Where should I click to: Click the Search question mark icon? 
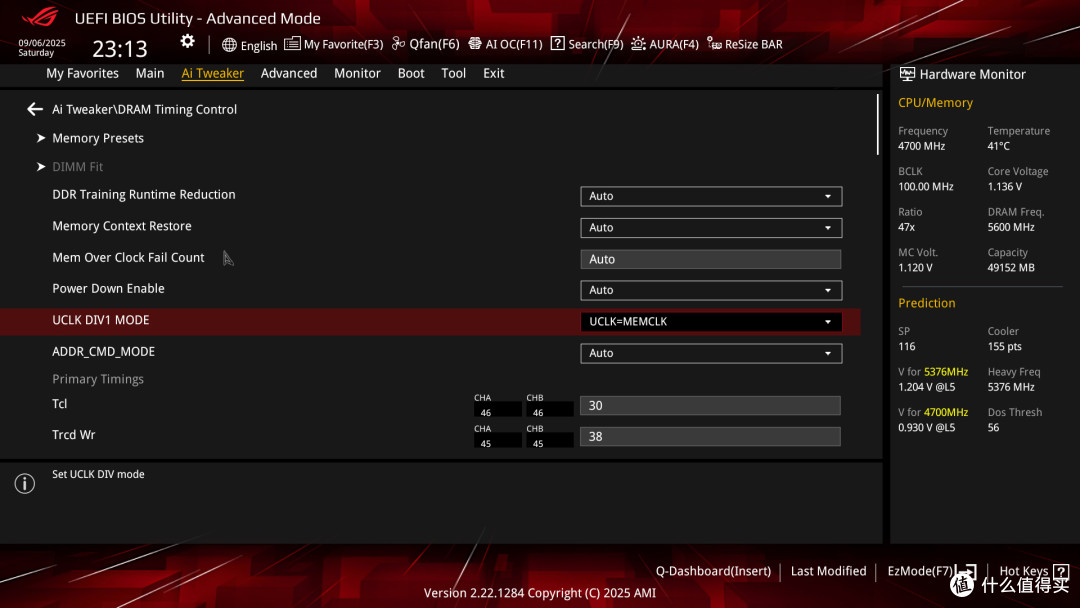557,43
